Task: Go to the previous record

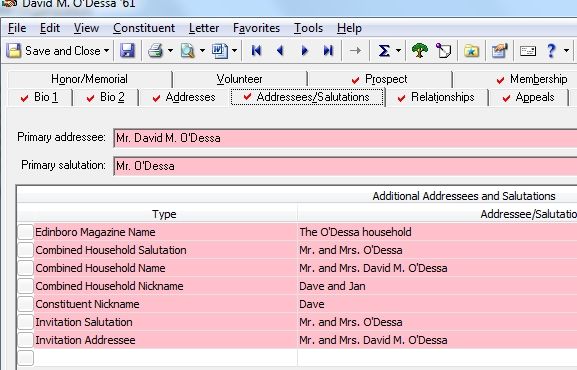Action: pyautogui.click(x=280, y=50)
